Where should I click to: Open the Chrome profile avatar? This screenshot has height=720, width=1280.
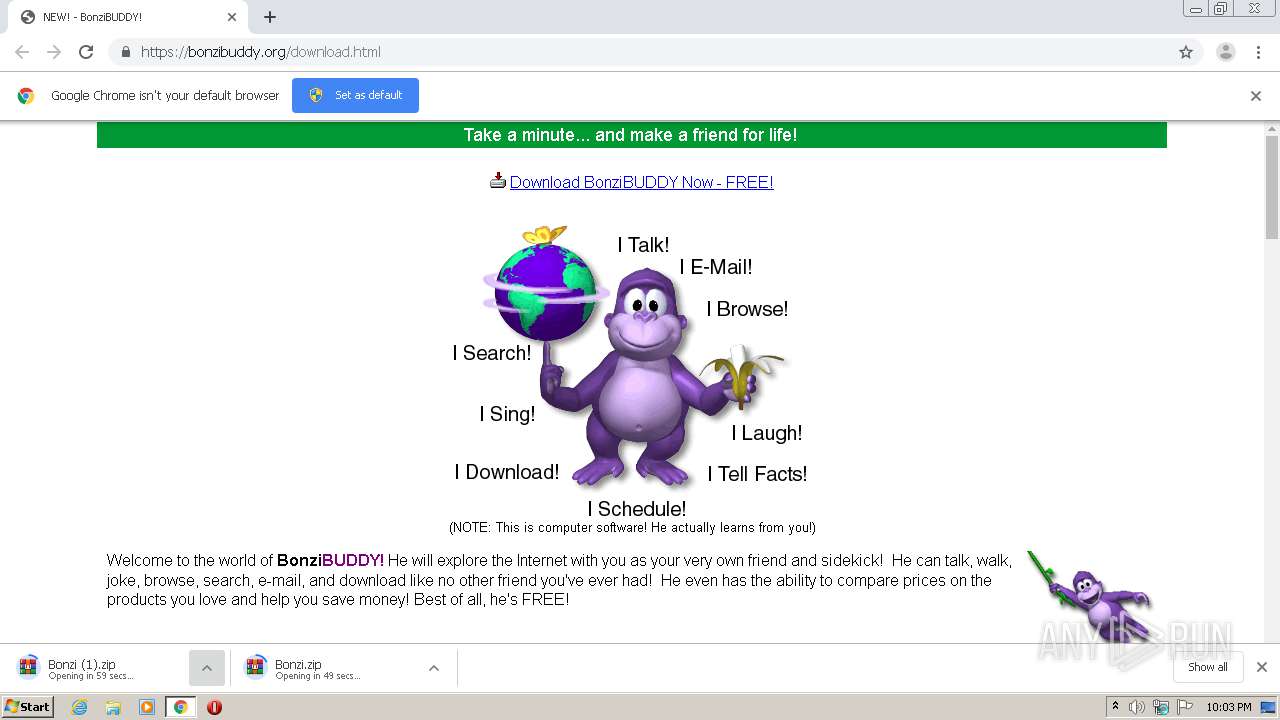click(1225, 52)
